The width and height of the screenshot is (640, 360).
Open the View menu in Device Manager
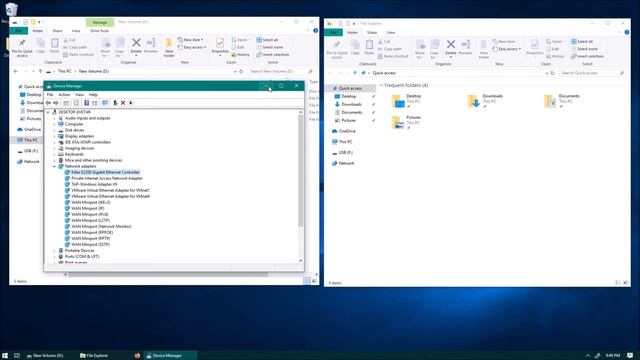coord(80,95)
